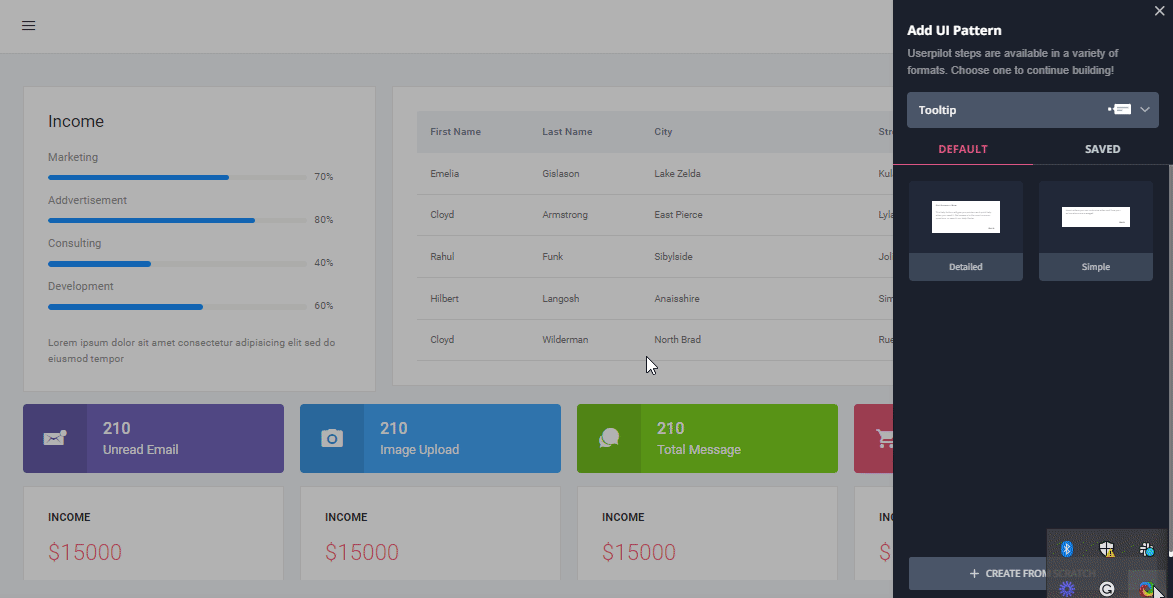Click the multicolored circular tray icon
The image size is (1173, 598).
coord(1146,589)
